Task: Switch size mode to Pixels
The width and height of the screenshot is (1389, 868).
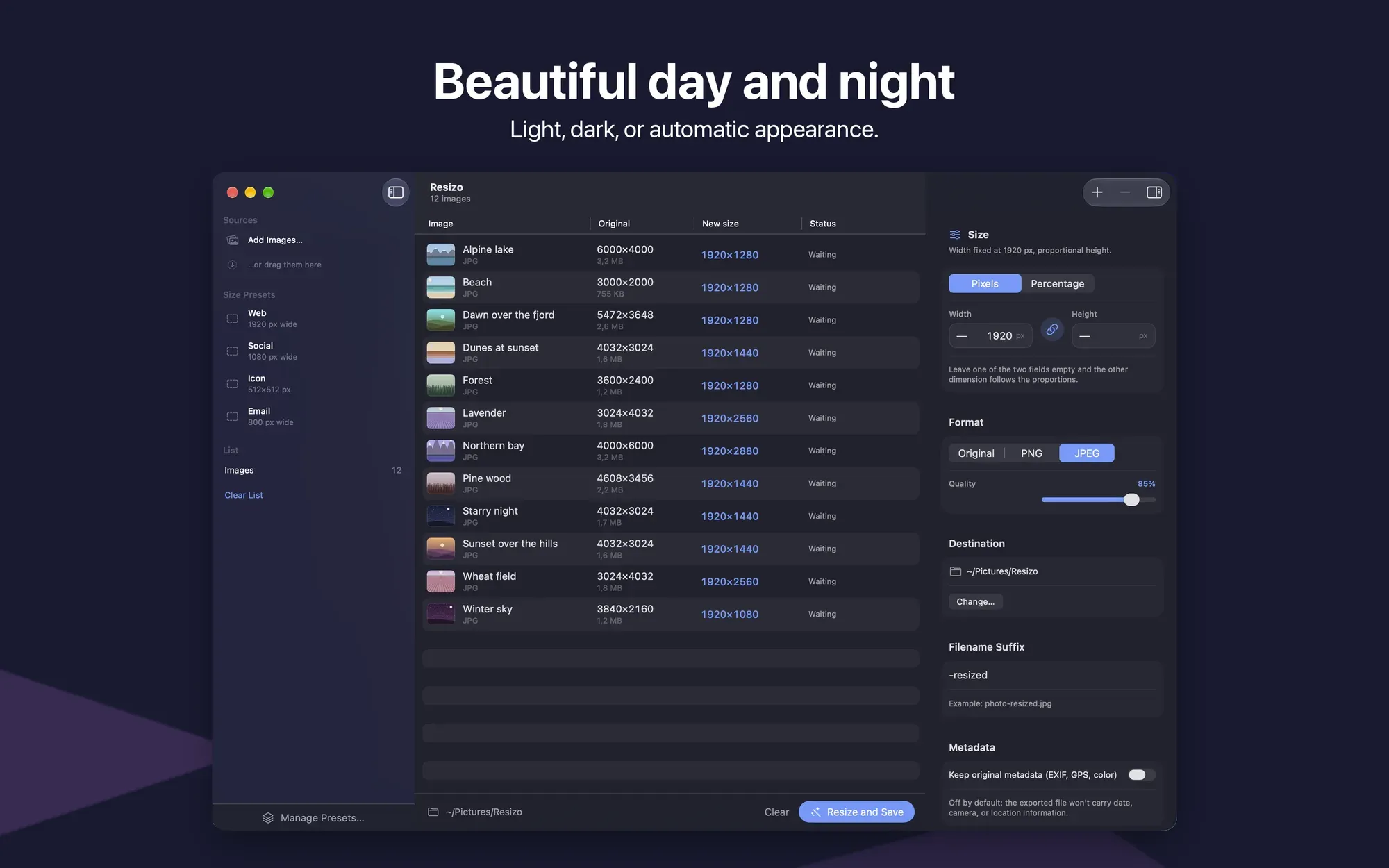Action: [x=985, y=283]
